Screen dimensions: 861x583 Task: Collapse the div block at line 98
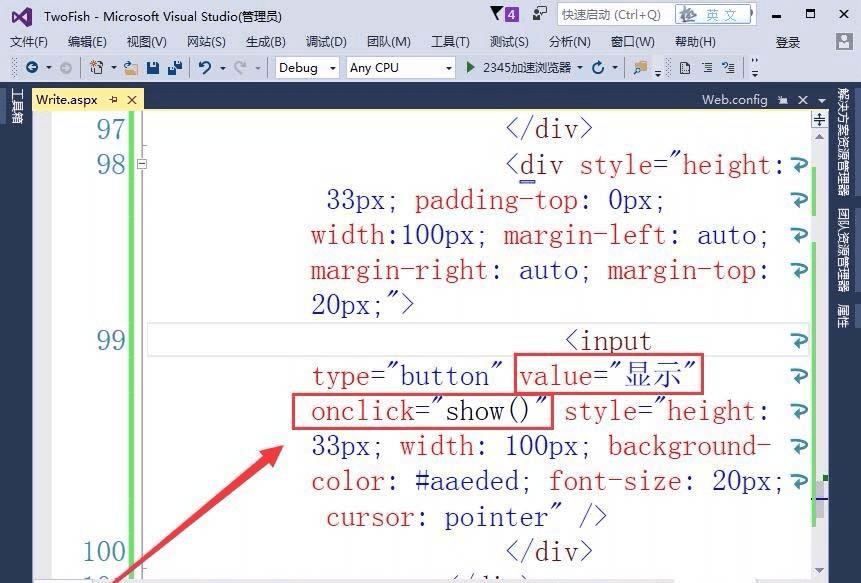142,164
